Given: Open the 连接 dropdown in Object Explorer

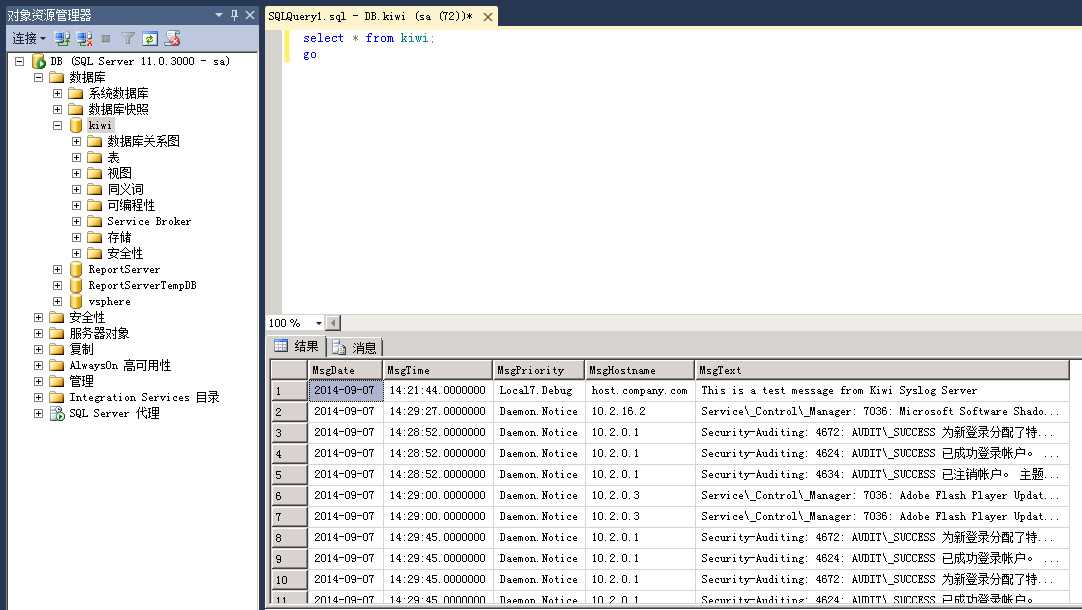Looking at the screenshot, I should coord(29,39).
